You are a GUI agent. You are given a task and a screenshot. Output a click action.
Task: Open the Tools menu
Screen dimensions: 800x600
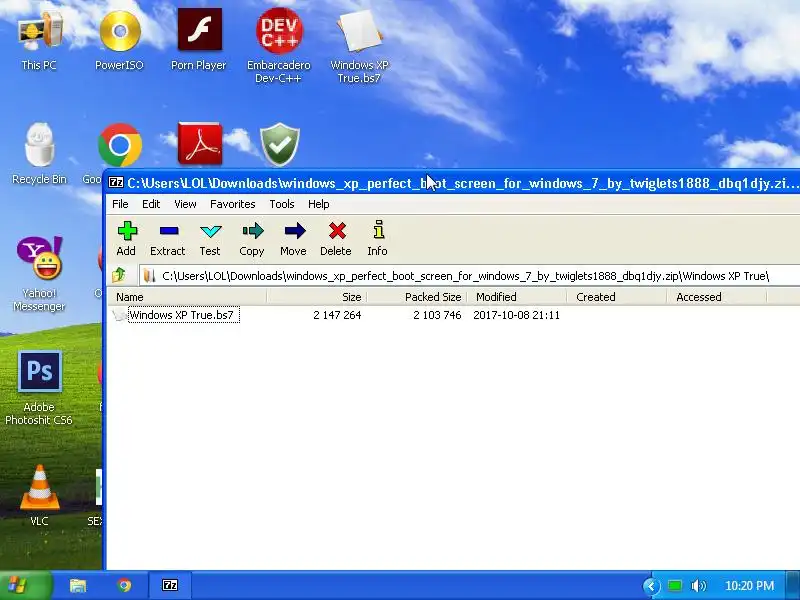tap(282, 204)
